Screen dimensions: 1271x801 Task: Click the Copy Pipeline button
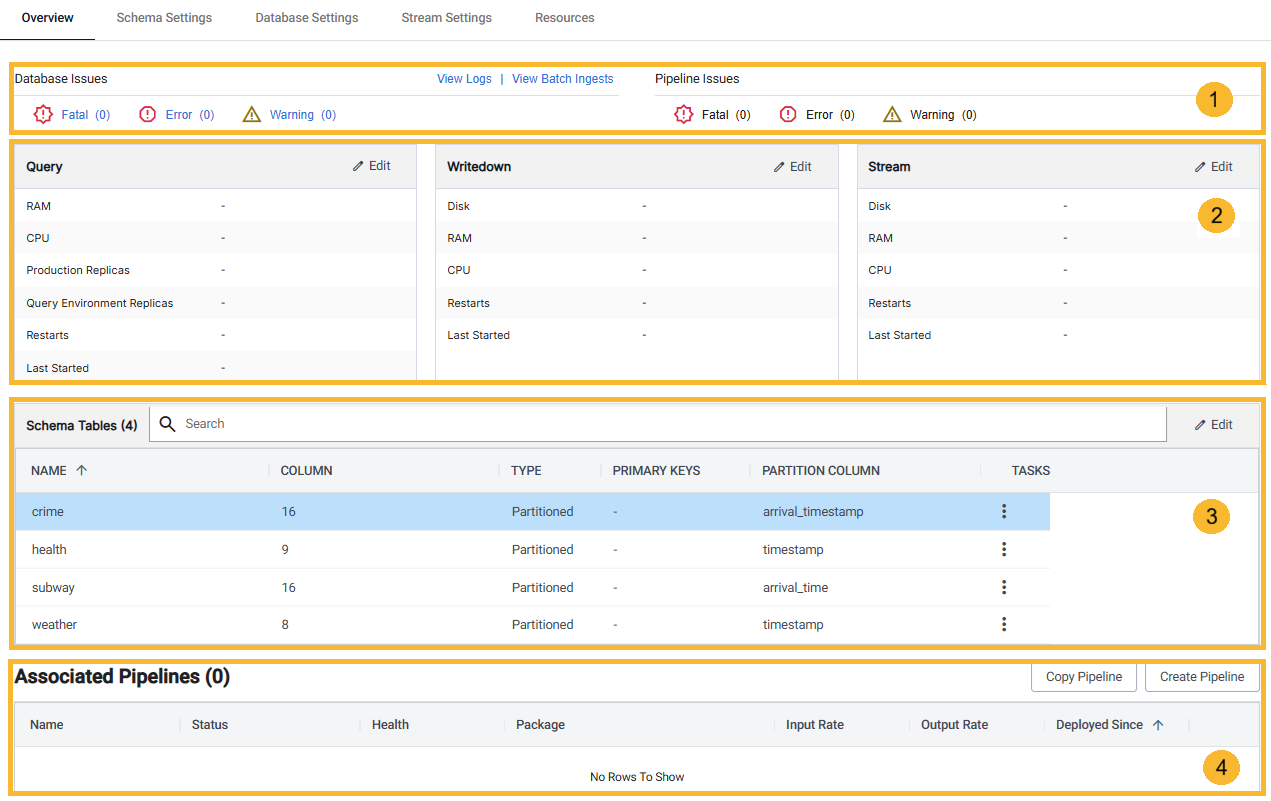click(1084, 677)
